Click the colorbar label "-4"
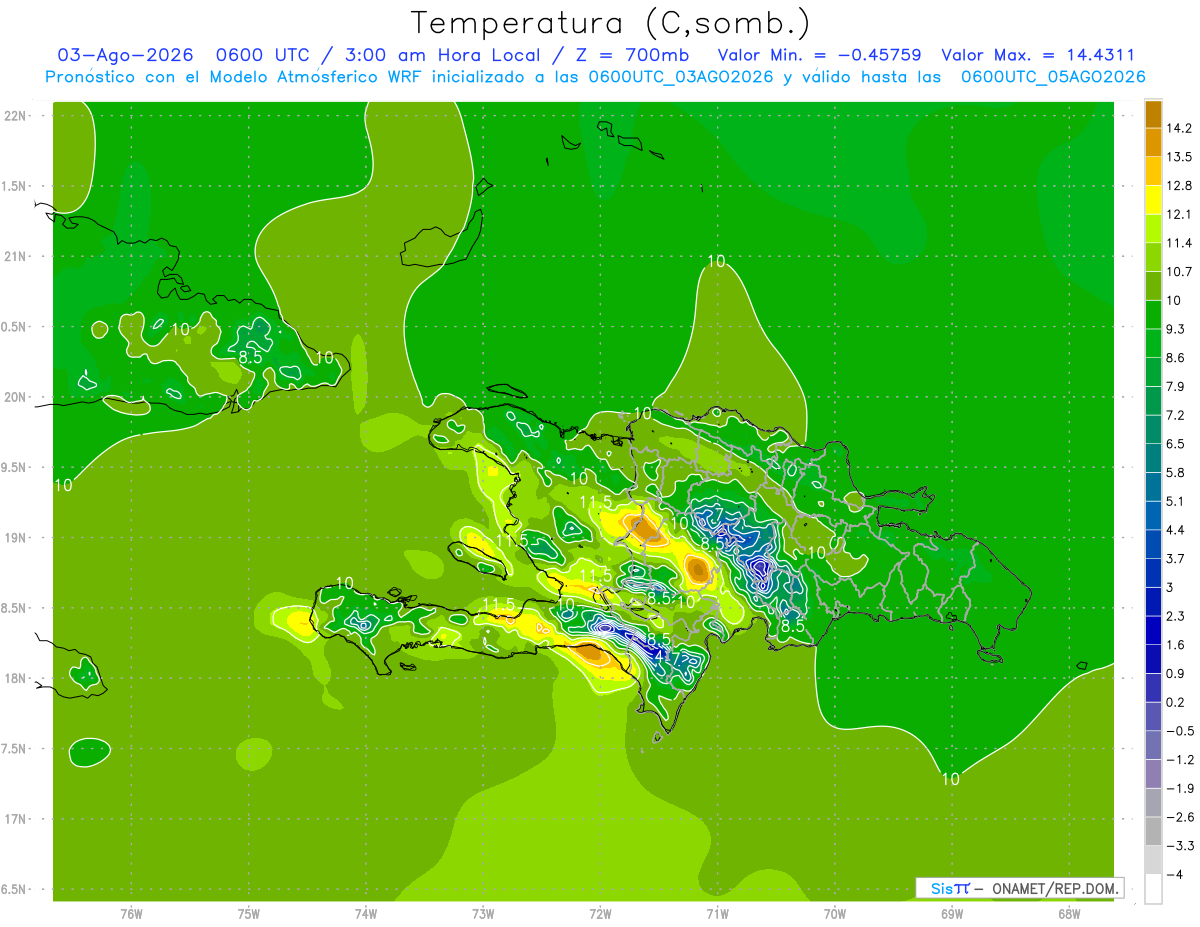 (1173, 874)
